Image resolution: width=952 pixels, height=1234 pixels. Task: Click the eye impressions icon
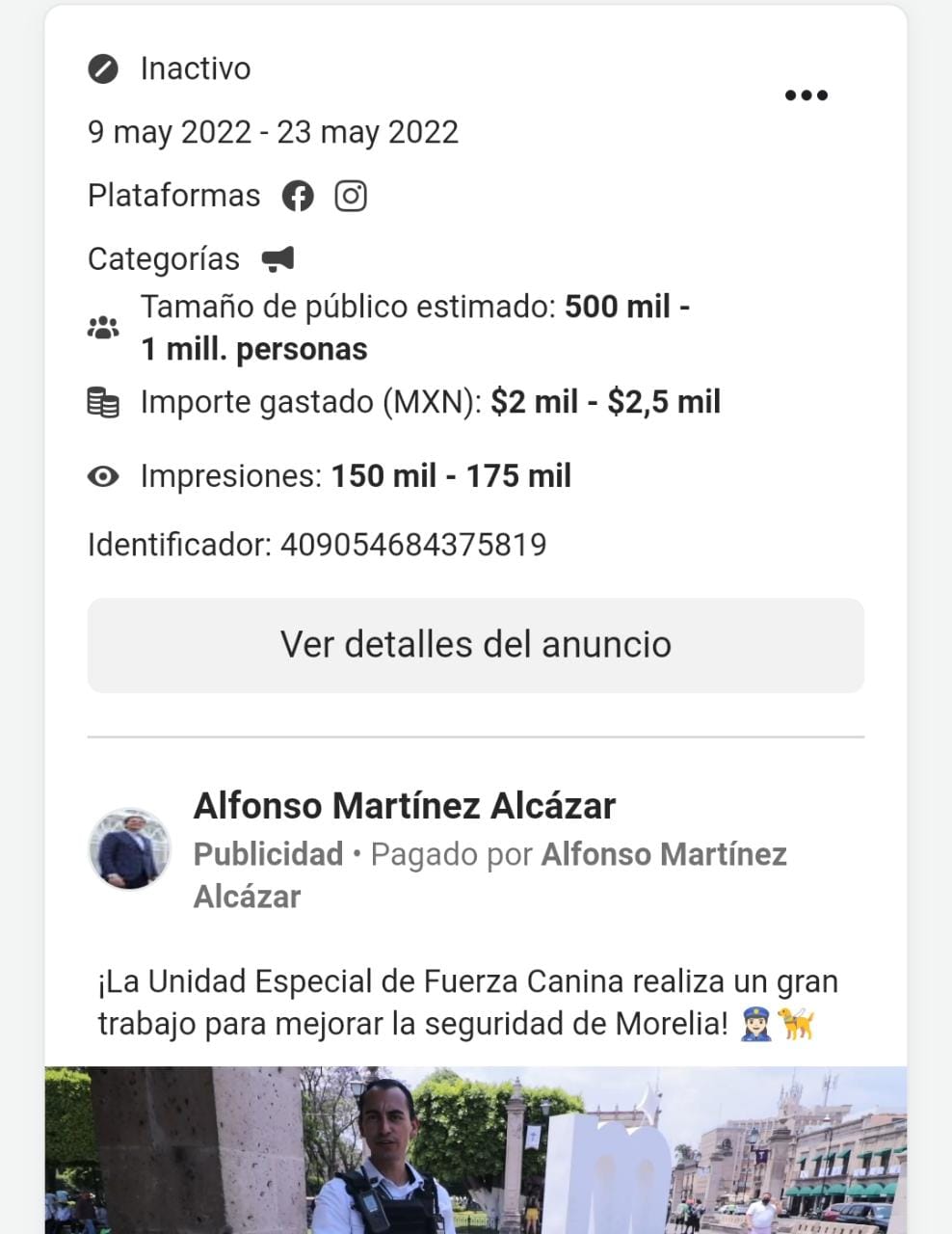(103, 476)
